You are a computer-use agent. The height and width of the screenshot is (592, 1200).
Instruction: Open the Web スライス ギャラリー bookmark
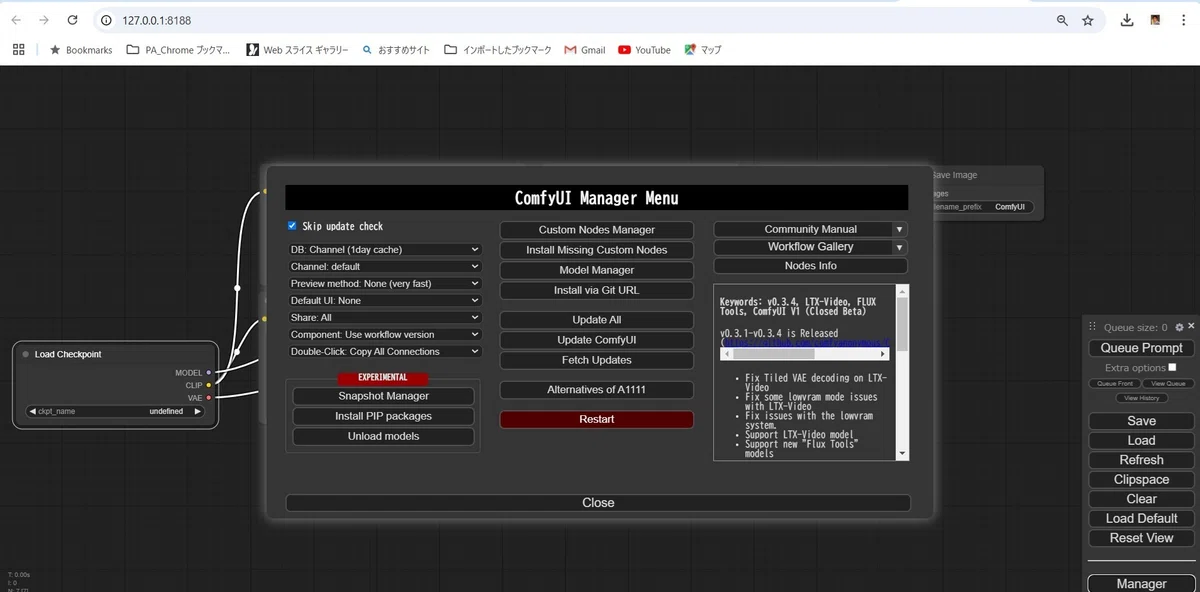tap(296, 50)
